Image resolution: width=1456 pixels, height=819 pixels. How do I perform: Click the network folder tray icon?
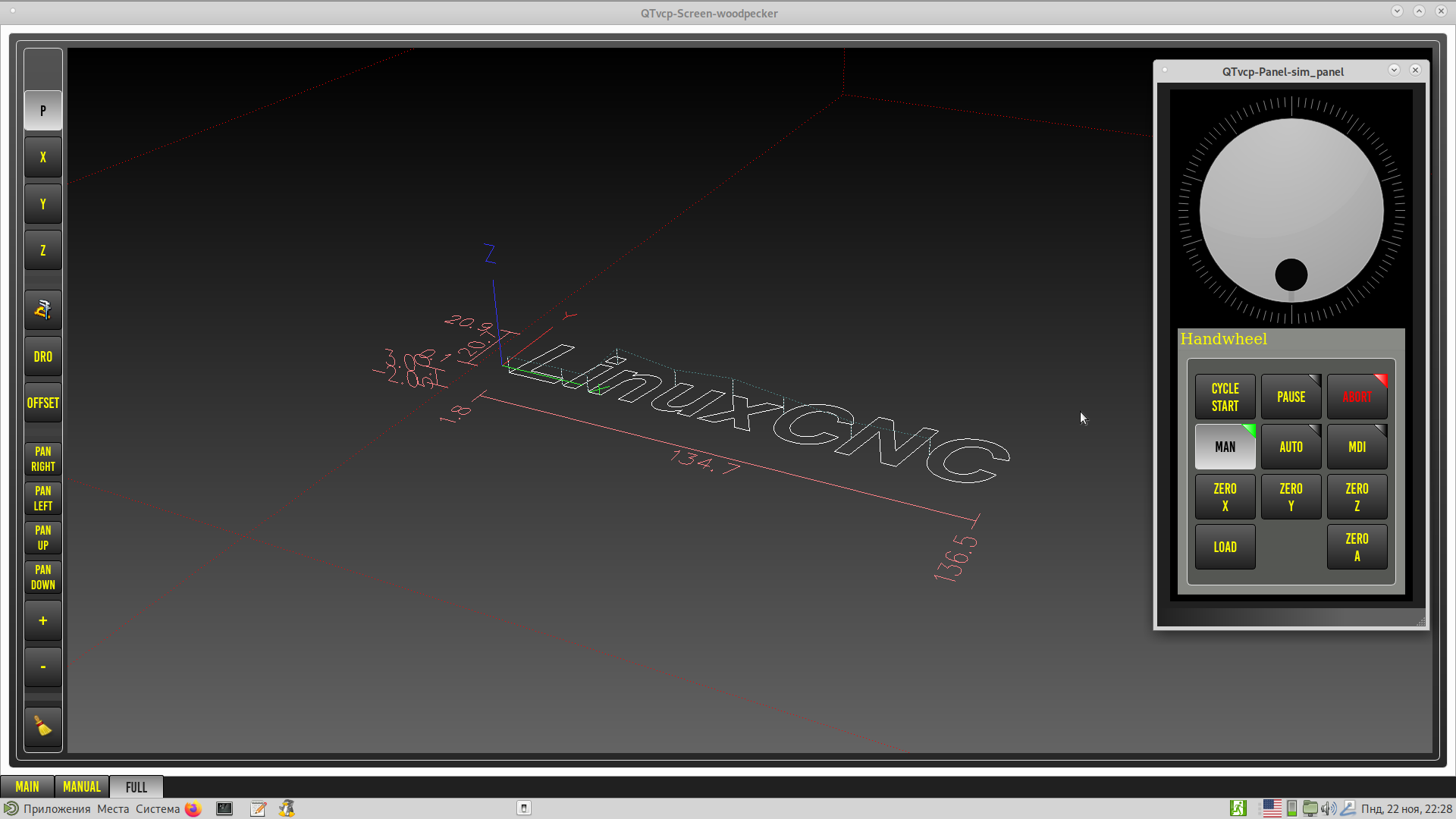pyautogui.click(x=1310, y=808)
